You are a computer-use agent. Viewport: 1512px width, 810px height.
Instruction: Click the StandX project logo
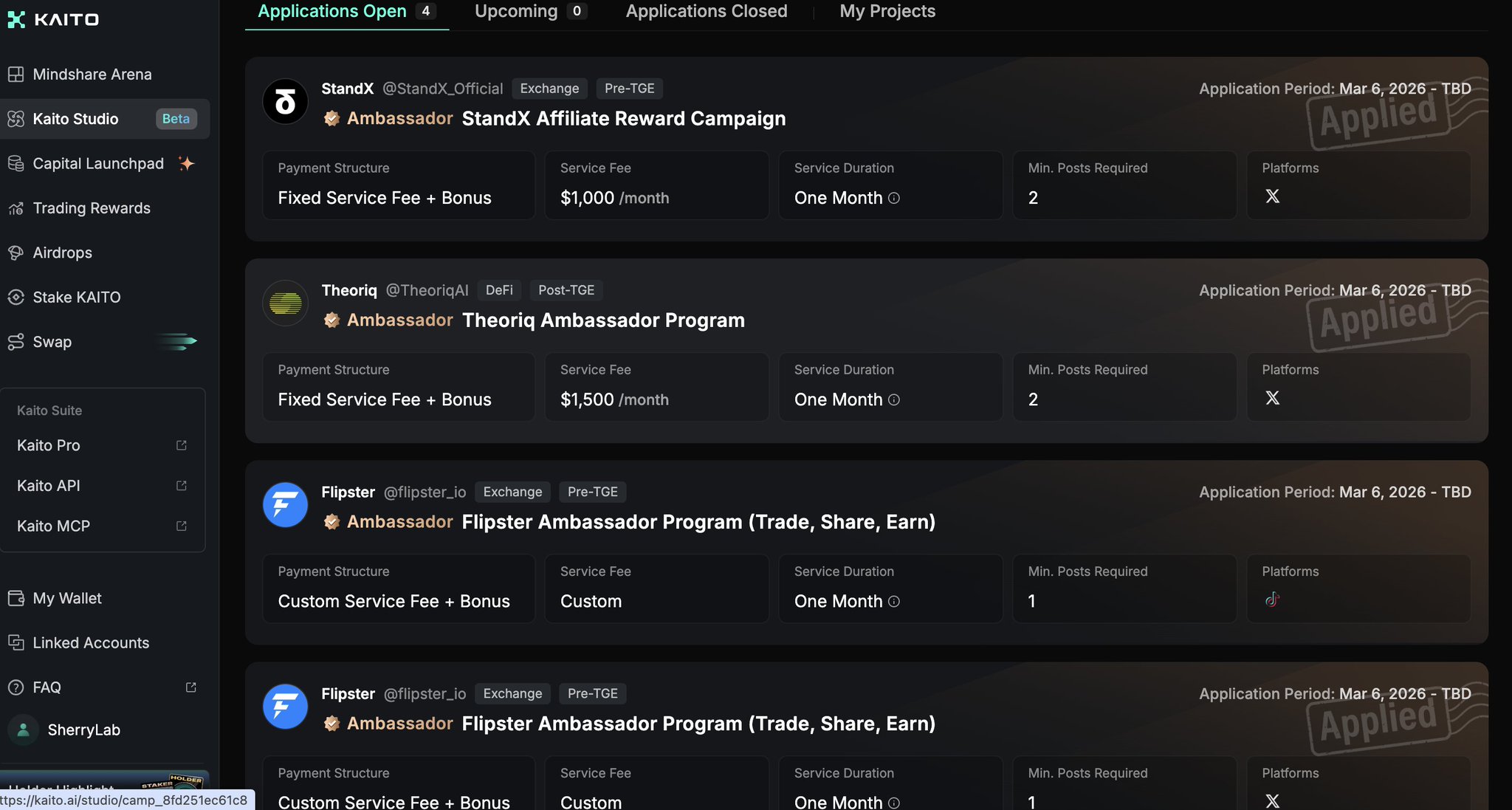pos(286,102)
